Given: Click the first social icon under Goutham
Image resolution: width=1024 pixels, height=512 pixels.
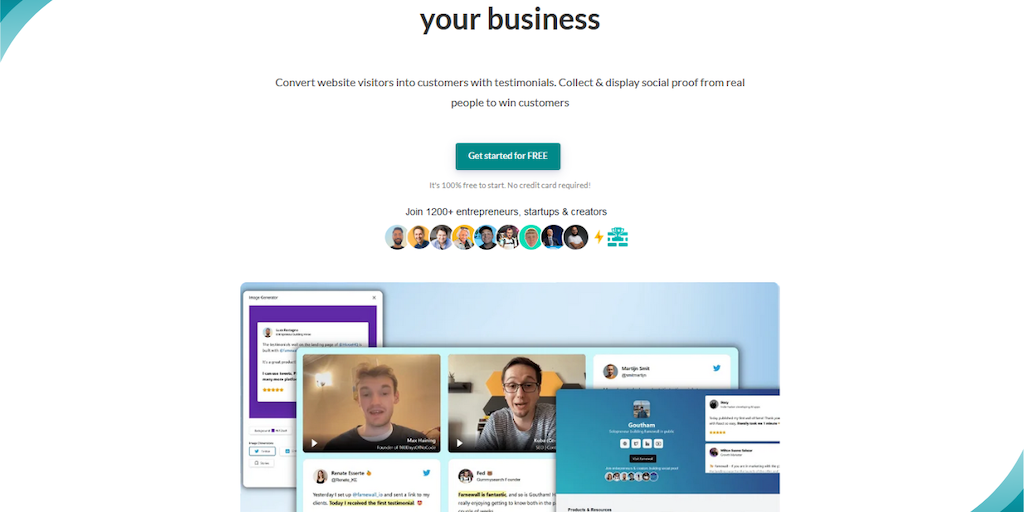Looking at the screenshot, I should pos(625,443).
